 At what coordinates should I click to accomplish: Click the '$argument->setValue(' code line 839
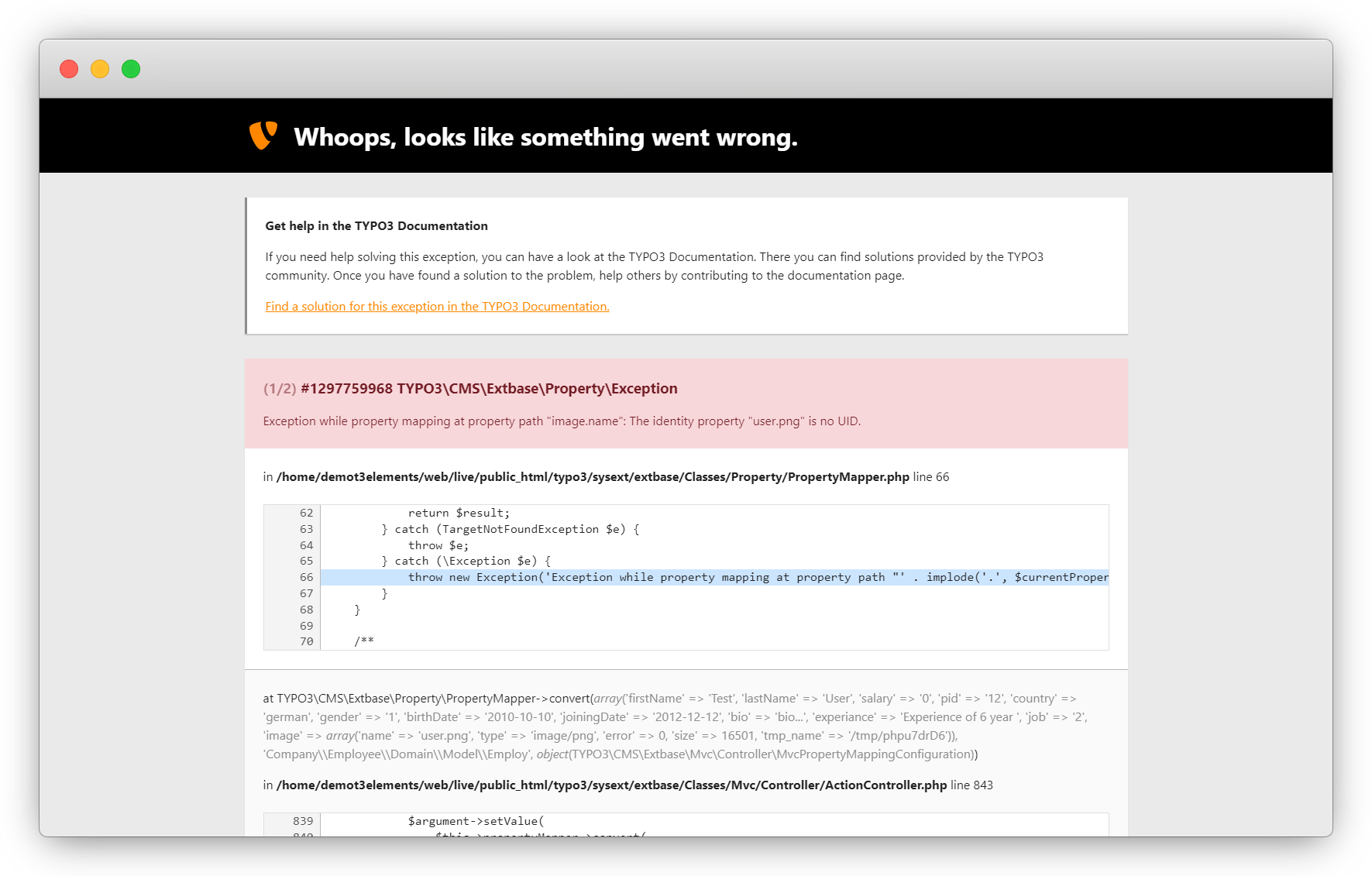click(476, 821)
